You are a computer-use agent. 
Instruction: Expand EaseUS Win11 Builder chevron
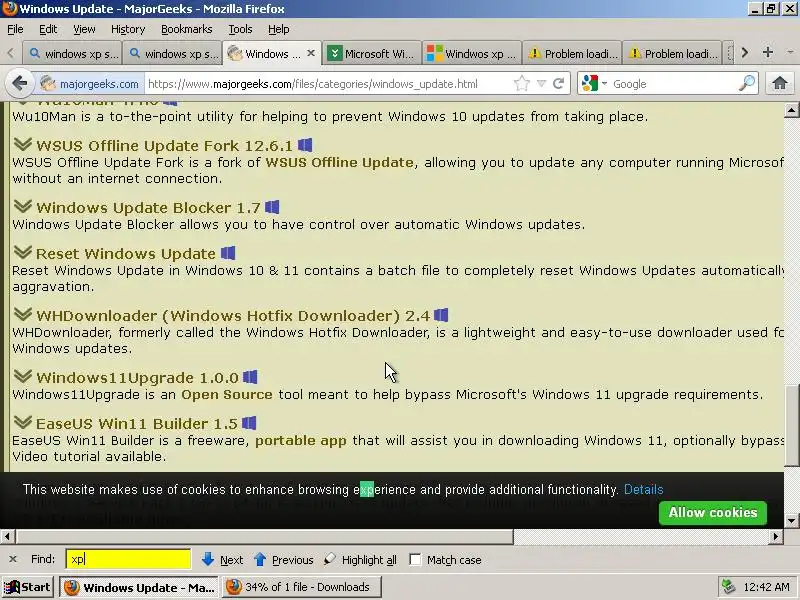22,423
